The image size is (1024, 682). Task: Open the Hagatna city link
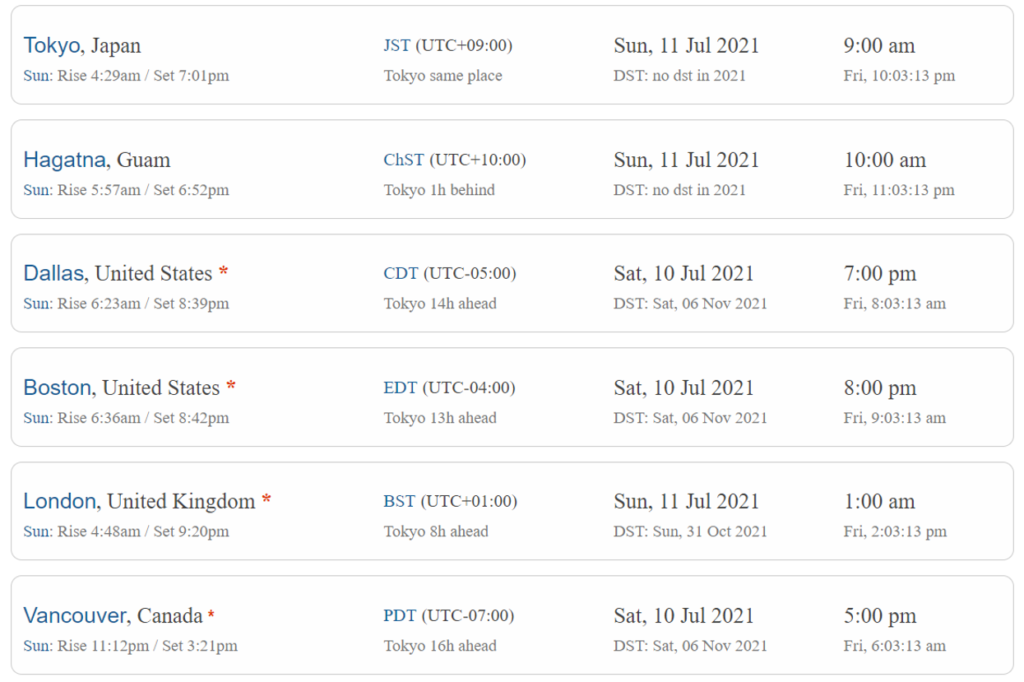[x=65, y=159]
